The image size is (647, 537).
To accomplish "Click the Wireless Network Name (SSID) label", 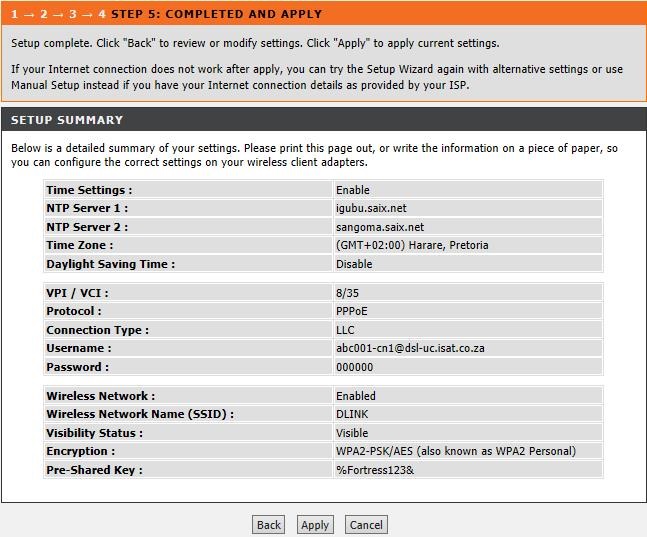I will point(140,414).
